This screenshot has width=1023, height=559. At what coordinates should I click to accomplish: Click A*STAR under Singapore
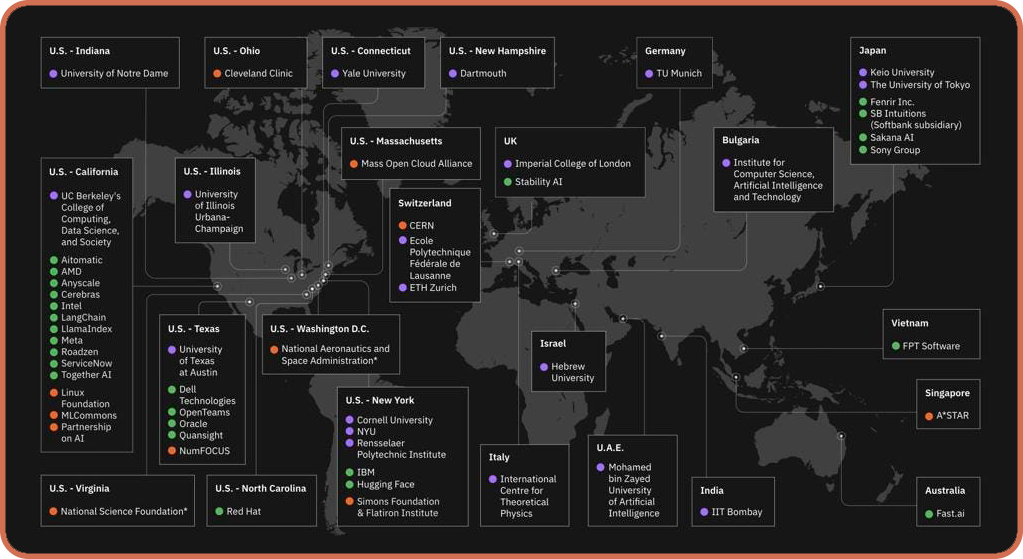click(953, 416)
